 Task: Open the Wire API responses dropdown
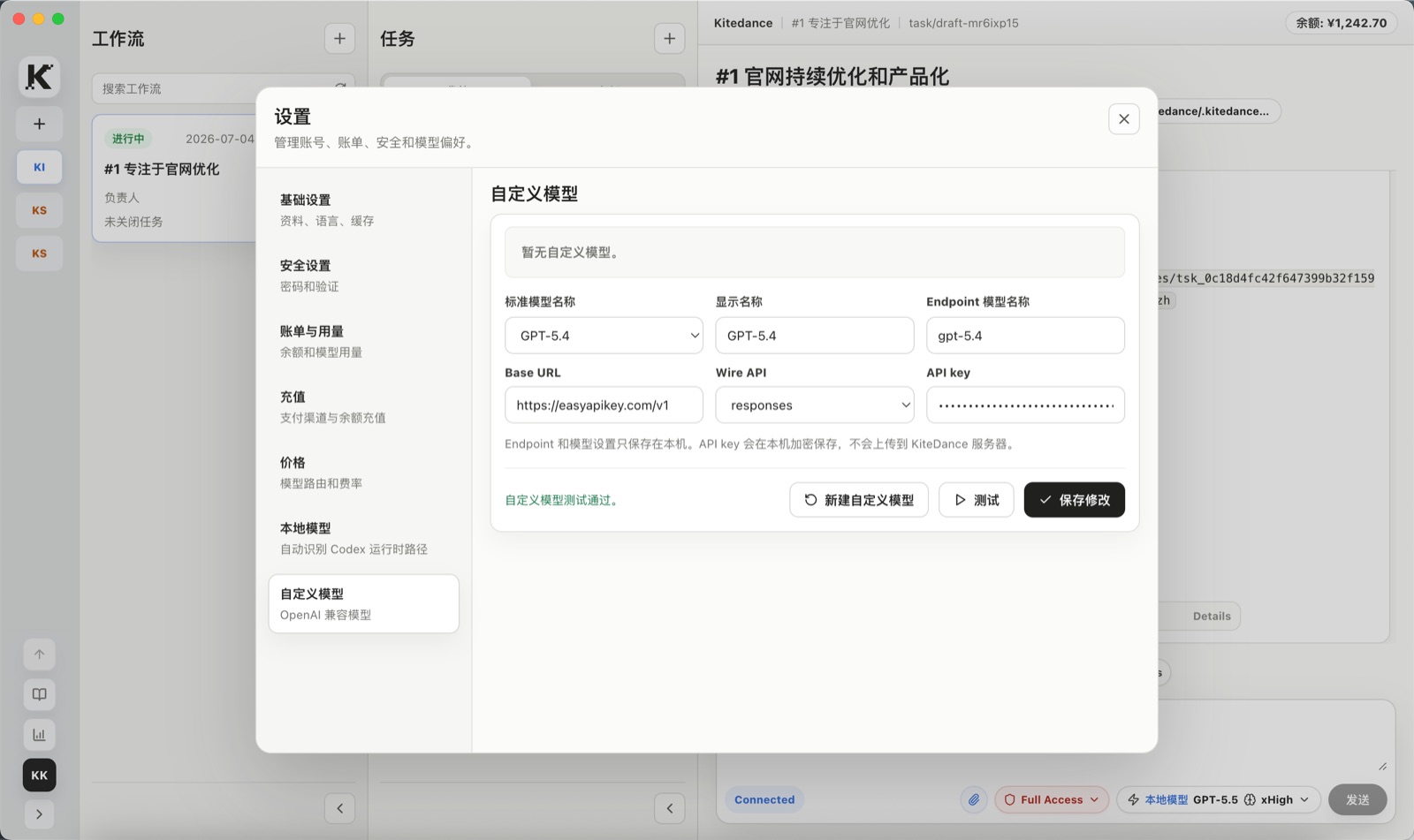(815, 405)
